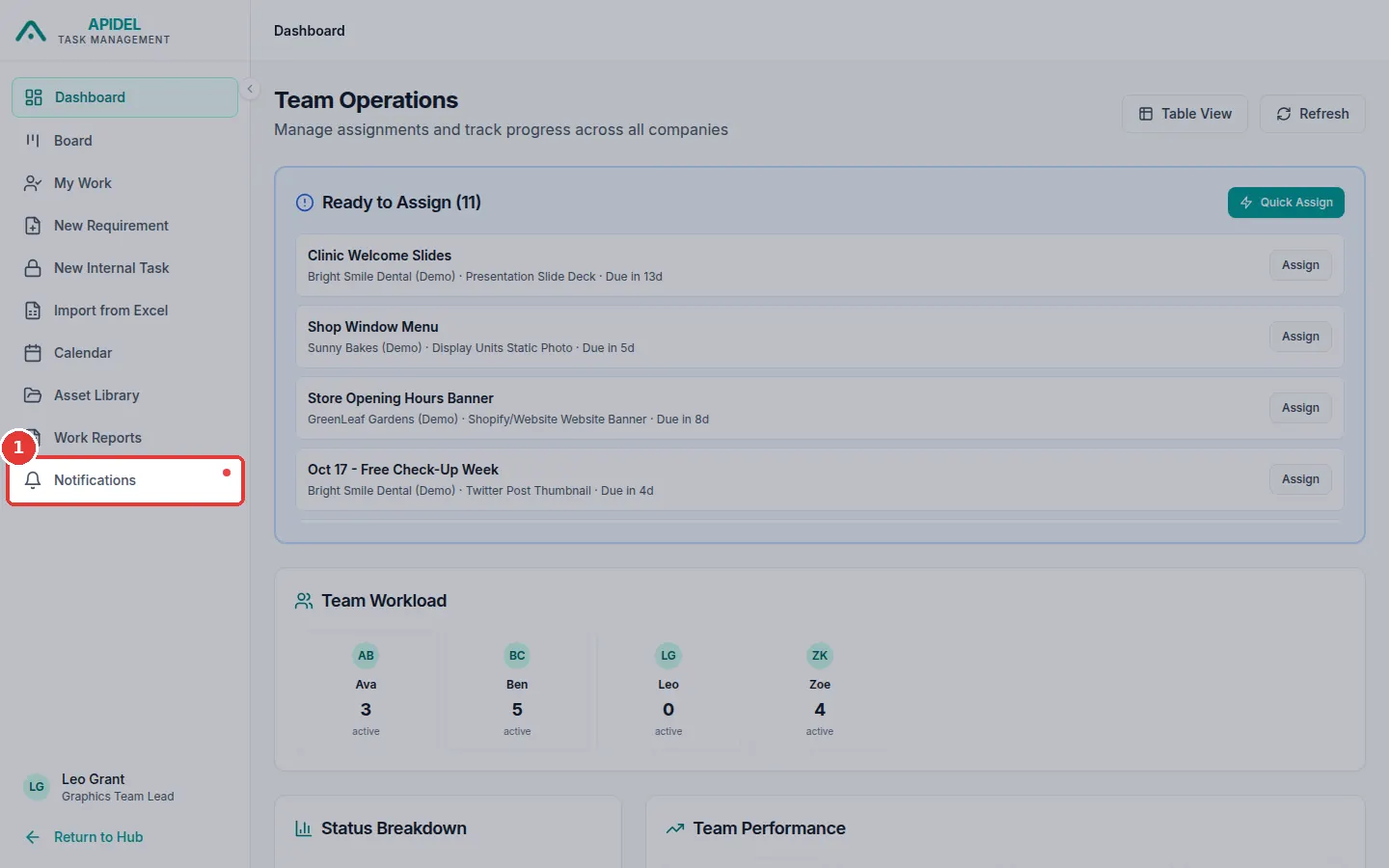Click the Dashboard breadcrumb header text

310,31
